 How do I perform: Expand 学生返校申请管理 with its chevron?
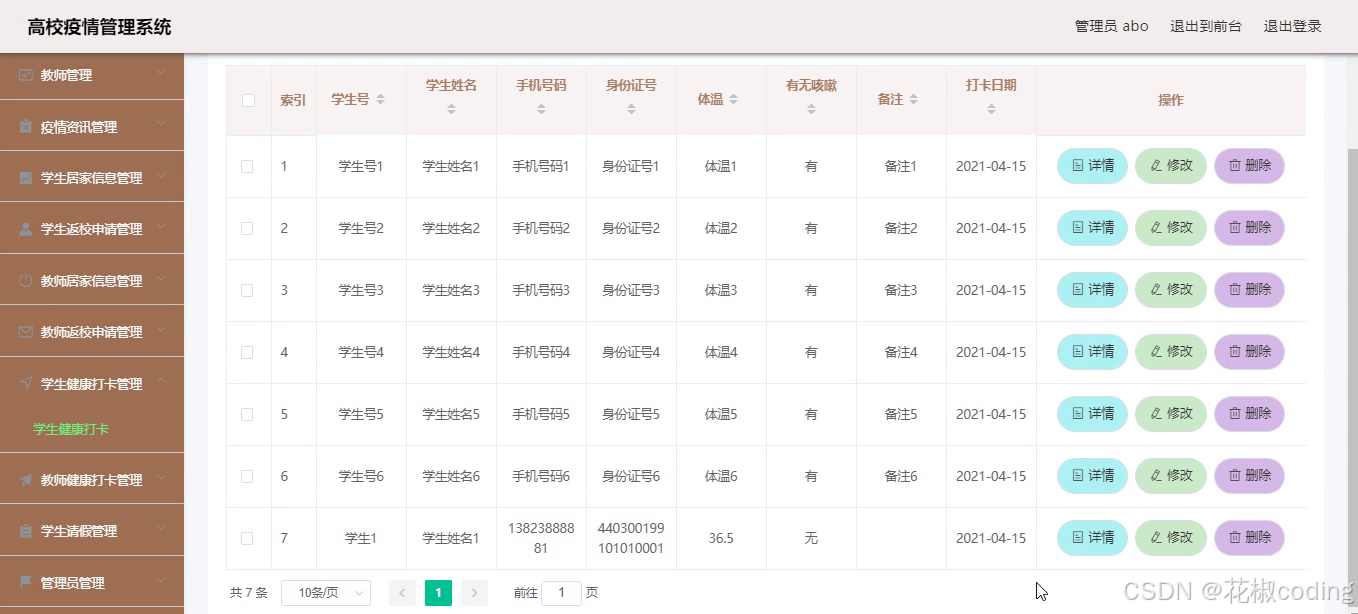tap(160, 228)
